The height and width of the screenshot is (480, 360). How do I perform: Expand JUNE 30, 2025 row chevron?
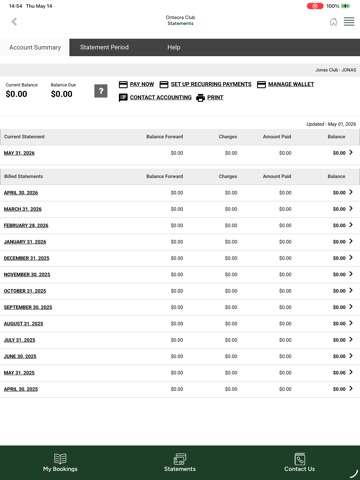[x=351, y=355]
